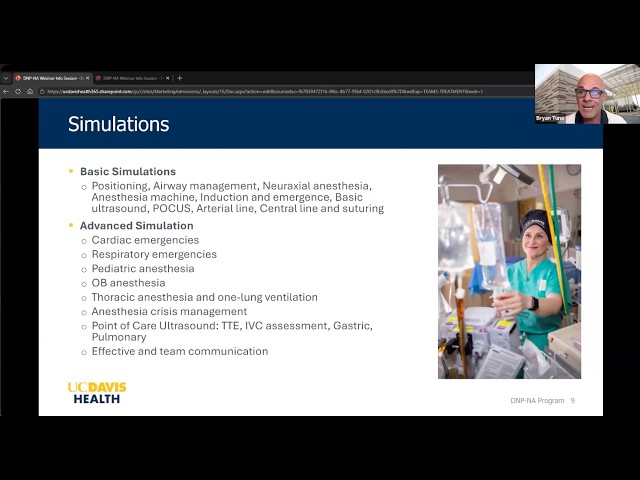
Task: Open a new browser tab with plus button
Action: coord(180,78)
